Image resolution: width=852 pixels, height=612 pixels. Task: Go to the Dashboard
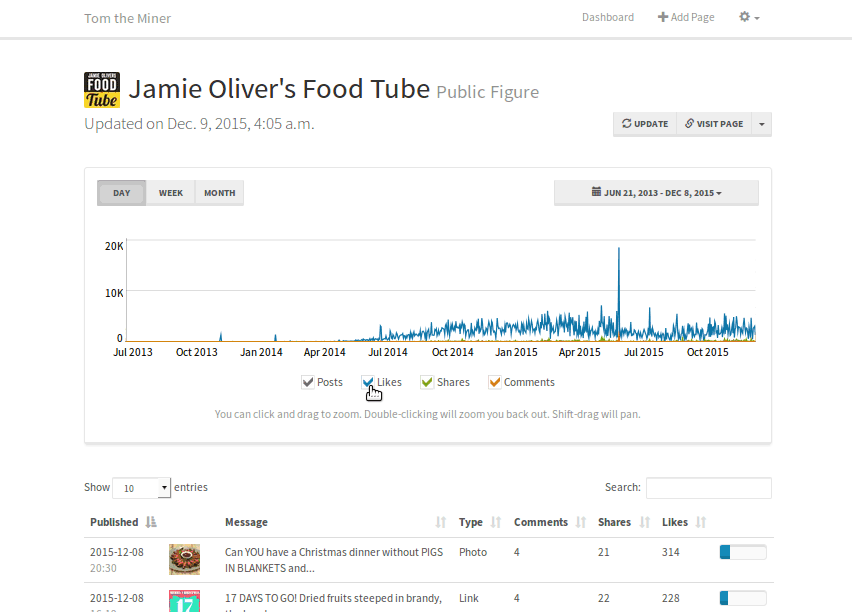coord(607,17)
